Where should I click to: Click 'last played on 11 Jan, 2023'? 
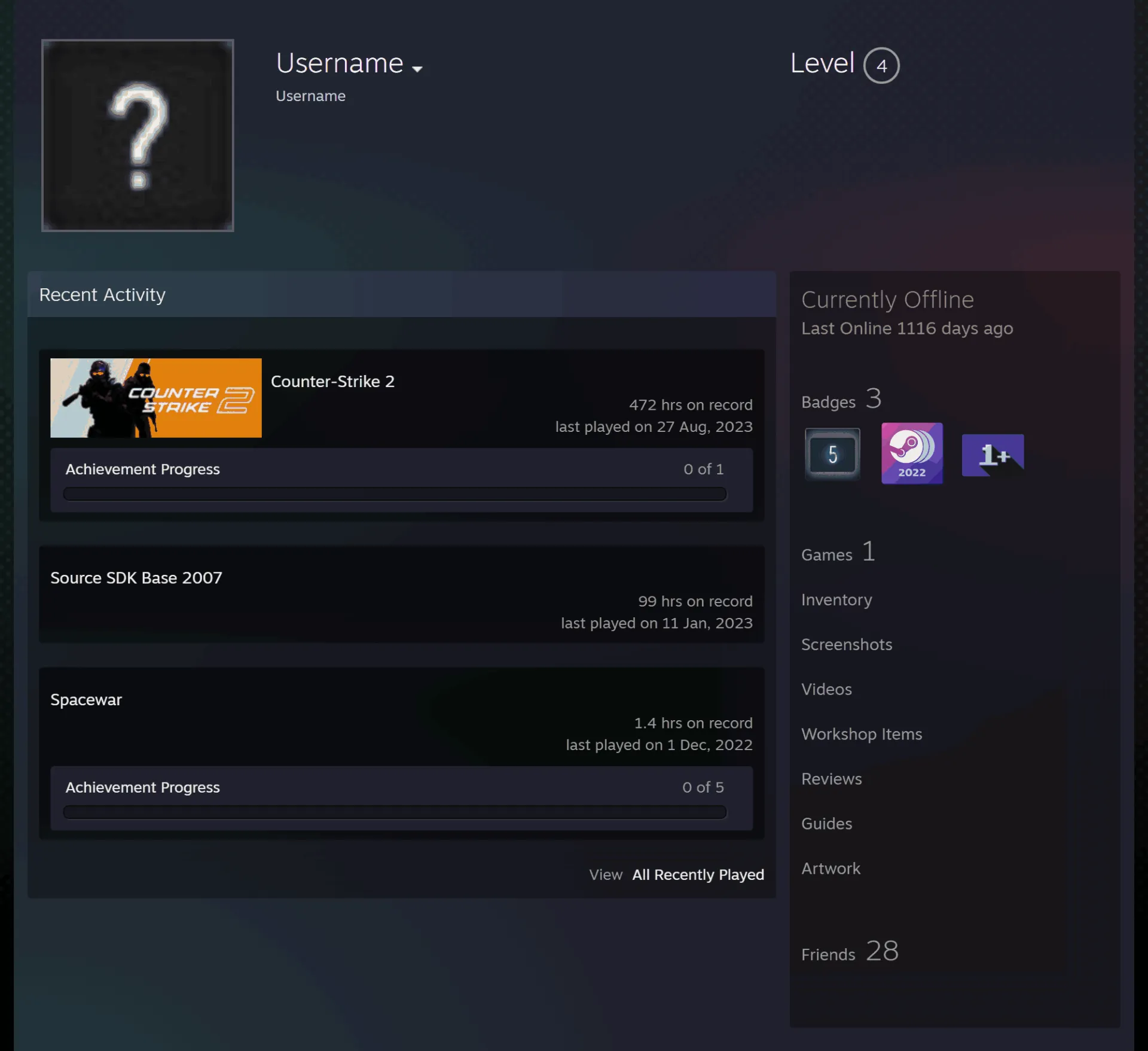click(x=657, y=623)
